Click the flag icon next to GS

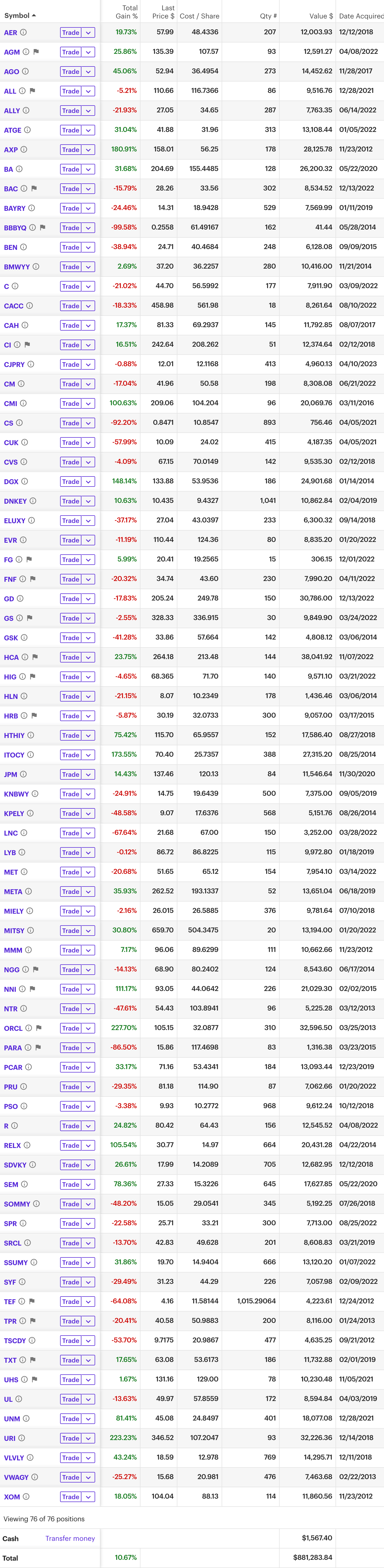coord(30,618)
